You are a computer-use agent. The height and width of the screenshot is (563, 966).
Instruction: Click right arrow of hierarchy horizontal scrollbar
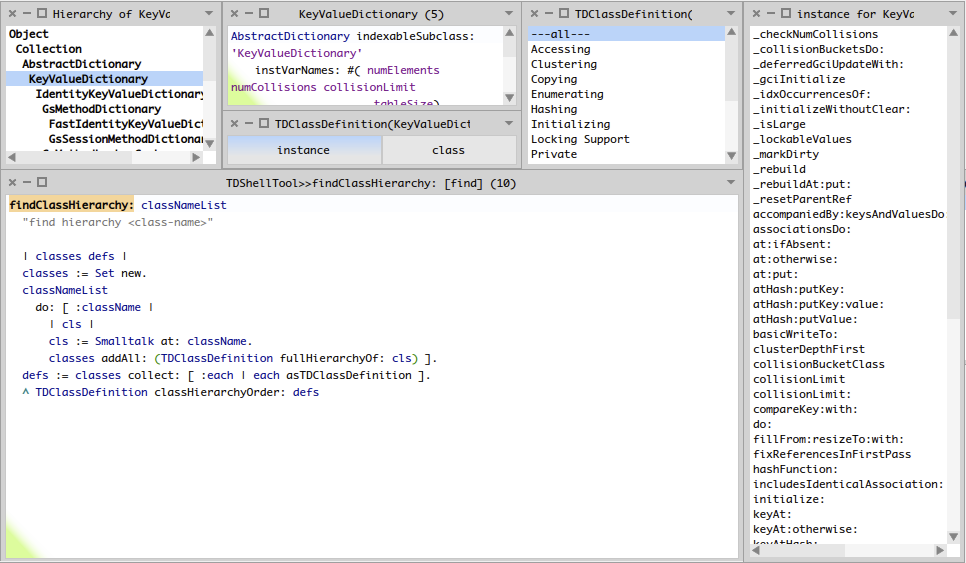point(196,157)
